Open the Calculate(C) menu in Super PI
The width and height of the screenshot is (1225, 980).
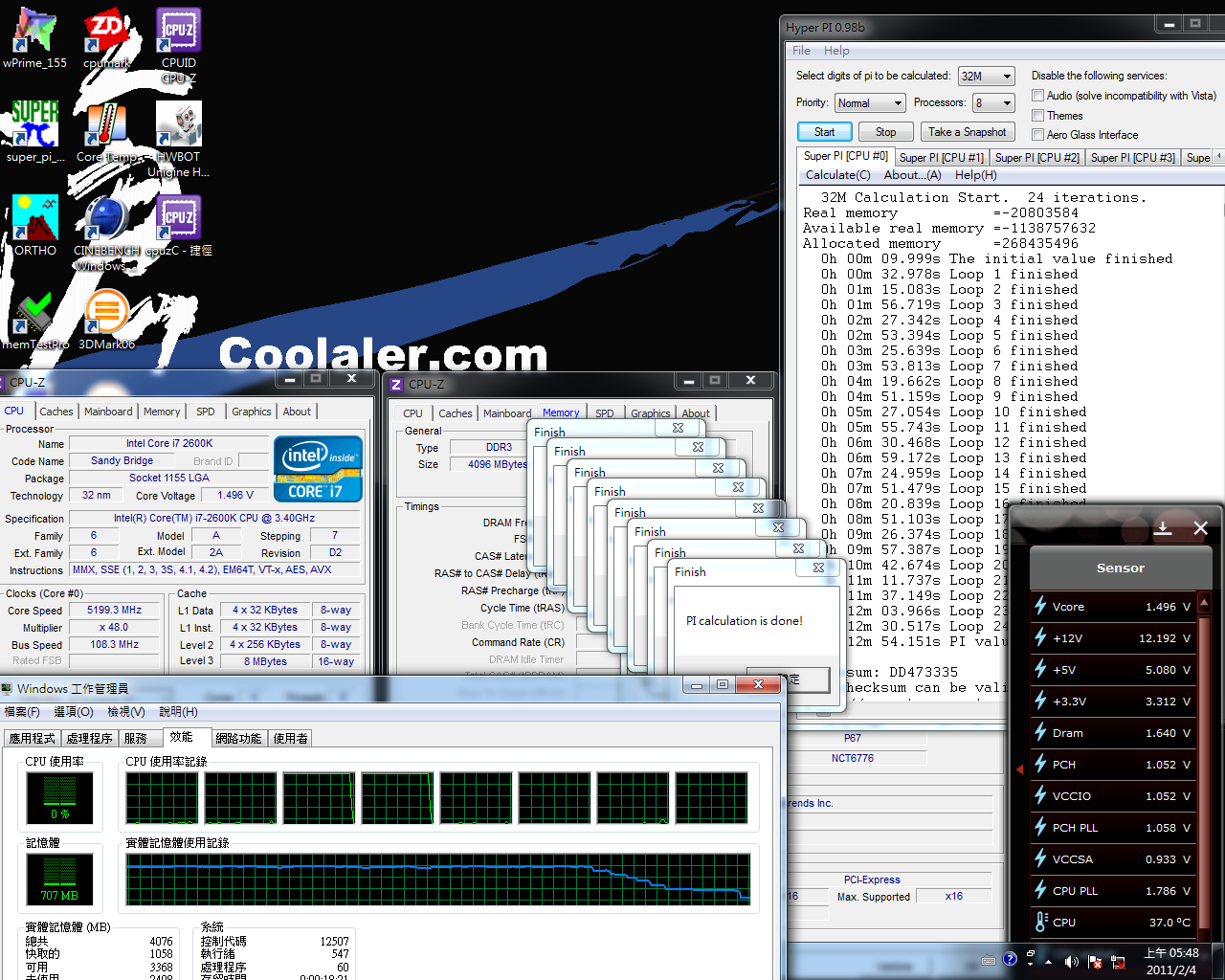pyautogui.click(x=837, y=175)
